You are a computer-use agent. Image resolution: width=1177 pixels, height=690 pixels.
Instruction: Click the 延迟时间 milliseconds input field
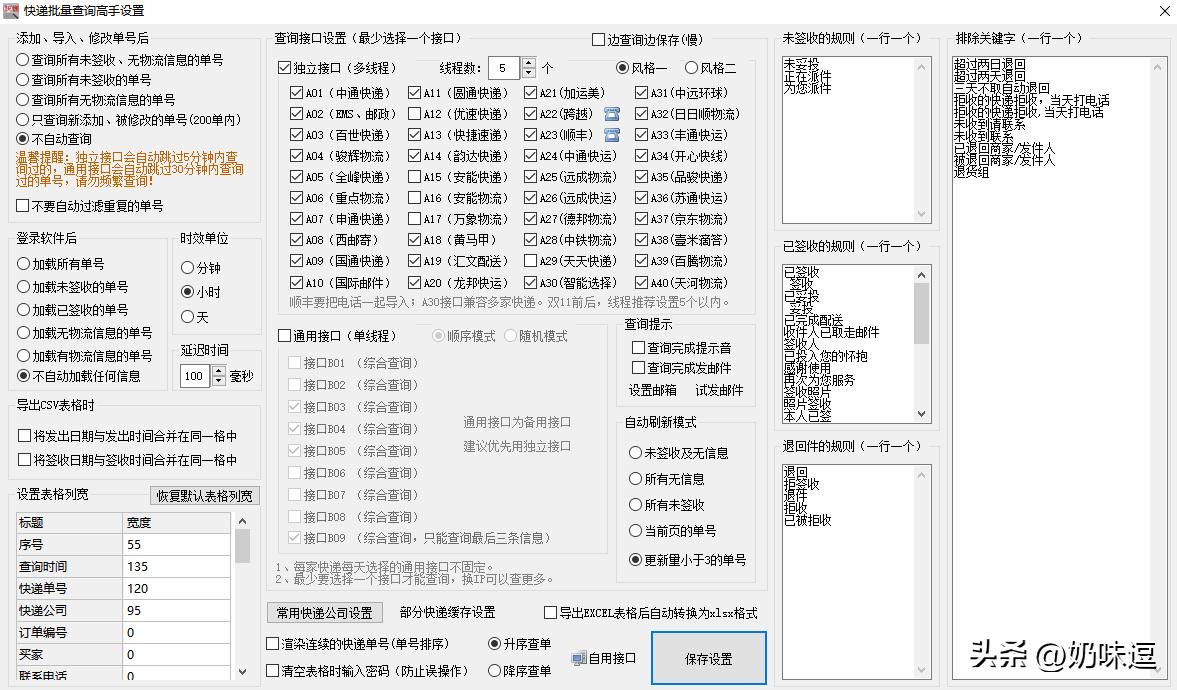[196, 376]
